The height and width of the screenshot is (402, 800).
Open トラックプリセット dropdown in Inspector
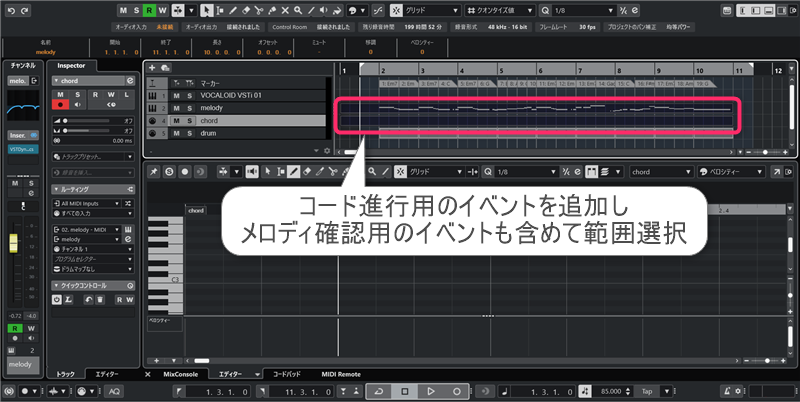click(x=93, y=157)
